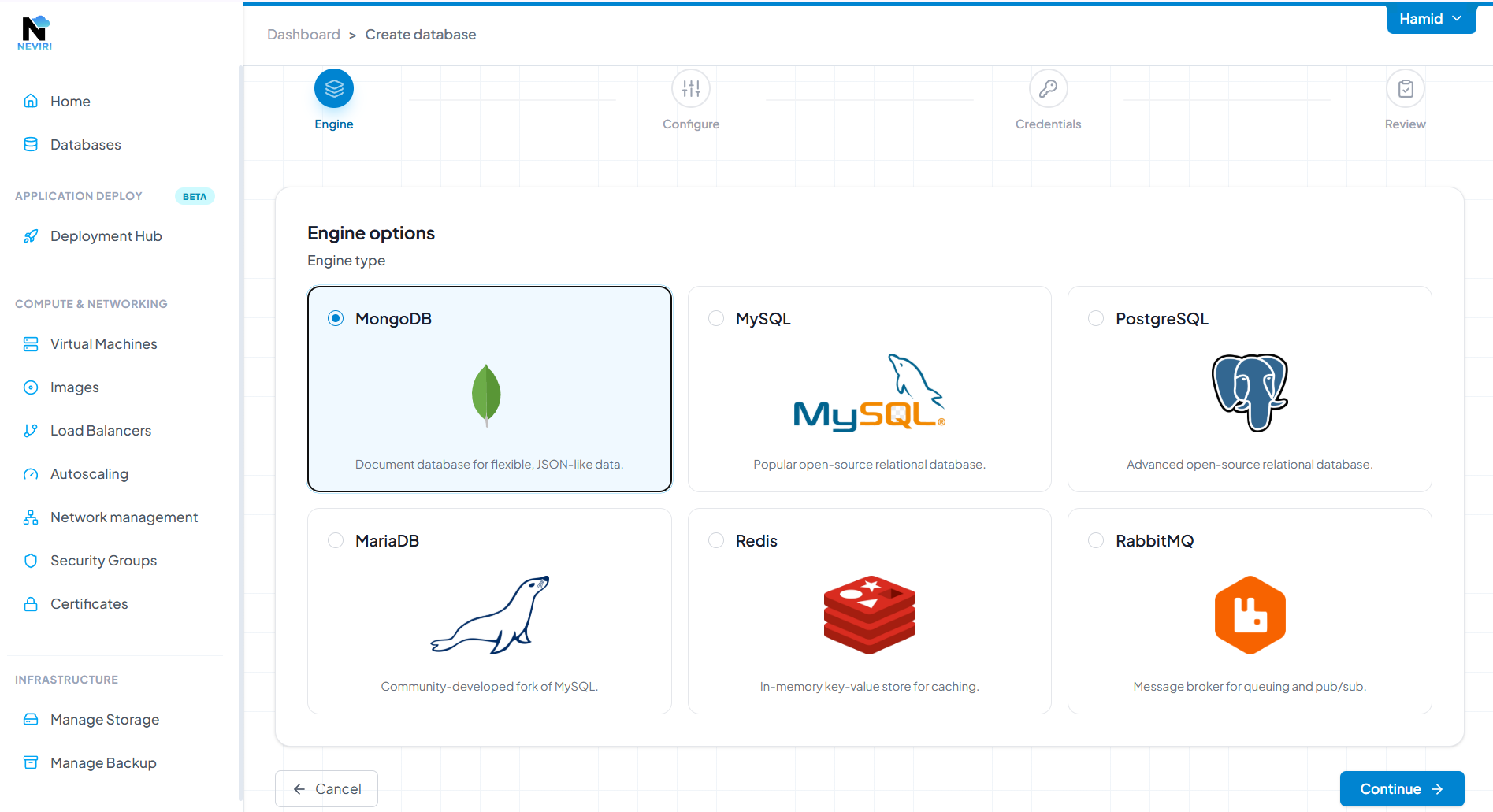Follow the Dashboard breadcrumb link
The height and width of the screenshot is (812, 1493).
(303, 35)
